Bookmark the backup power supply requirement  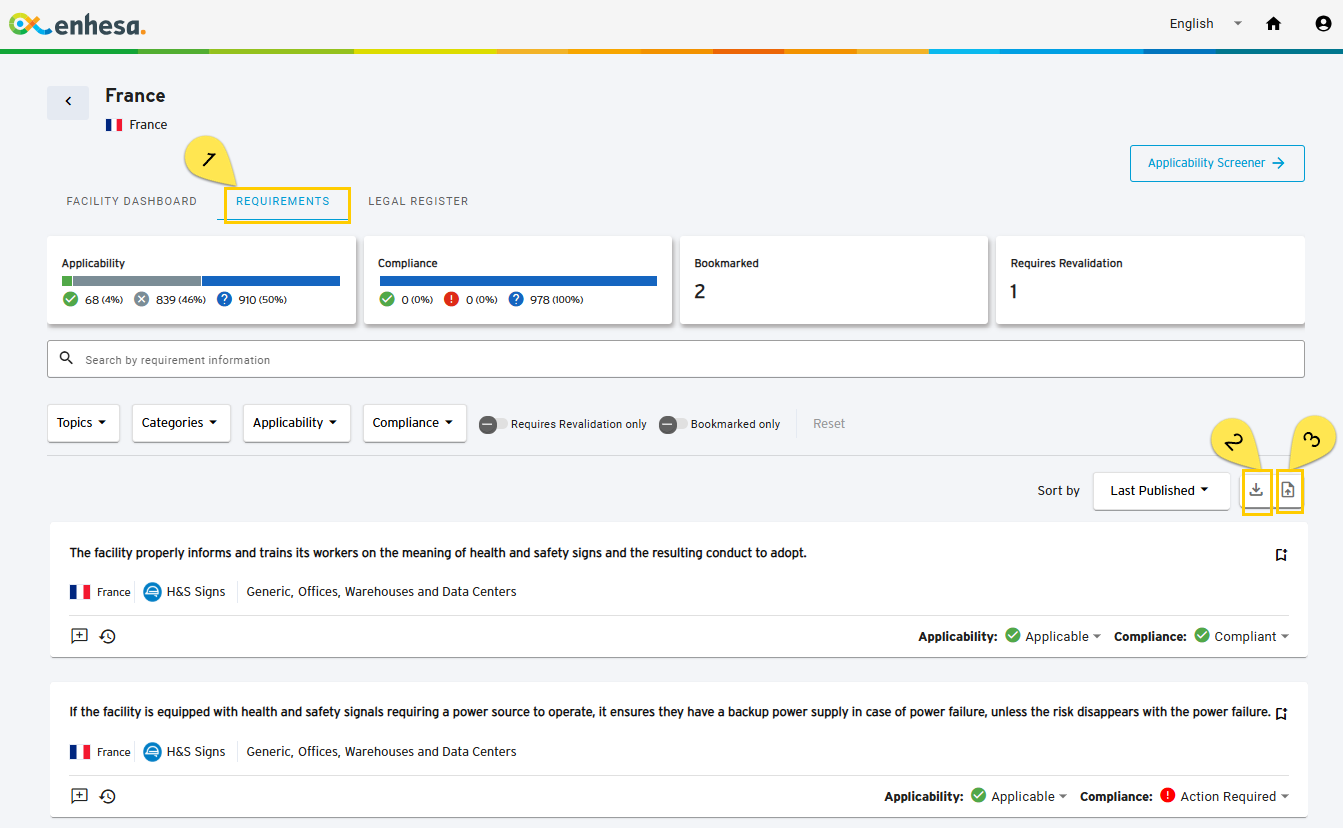1281,714
